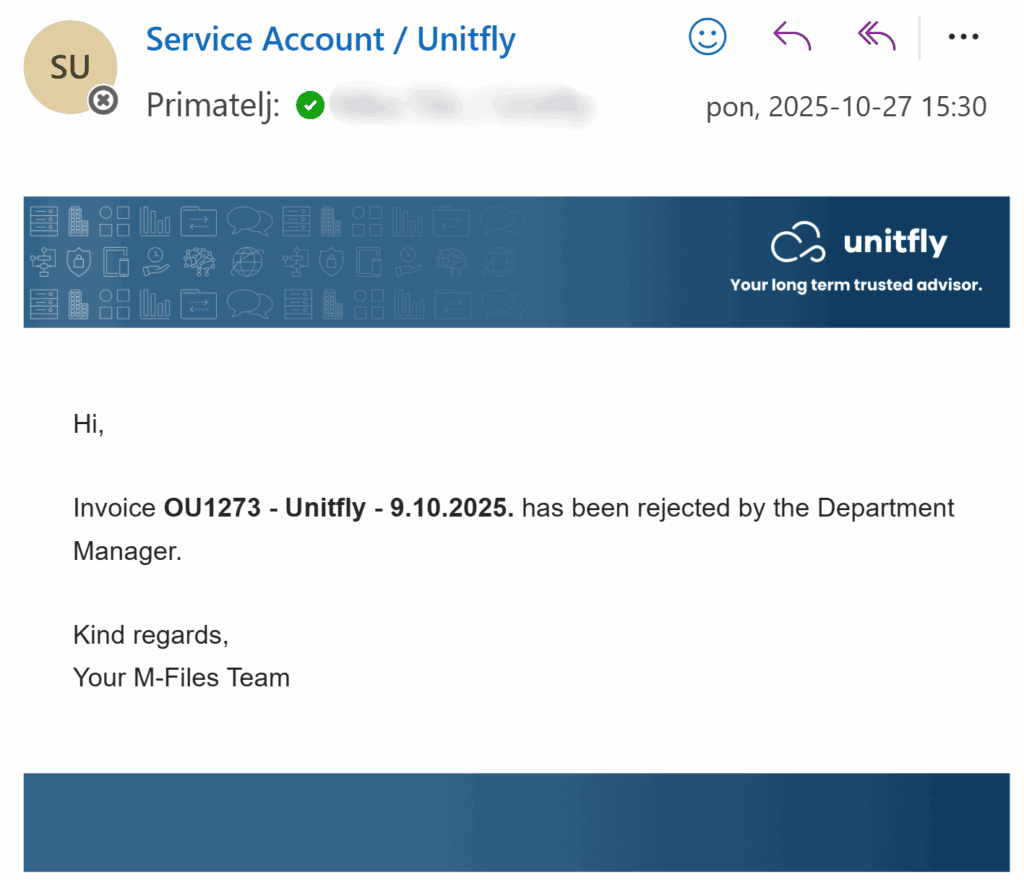
Task: Click the Kind regards closing line
Action: [x=150, y=634]
